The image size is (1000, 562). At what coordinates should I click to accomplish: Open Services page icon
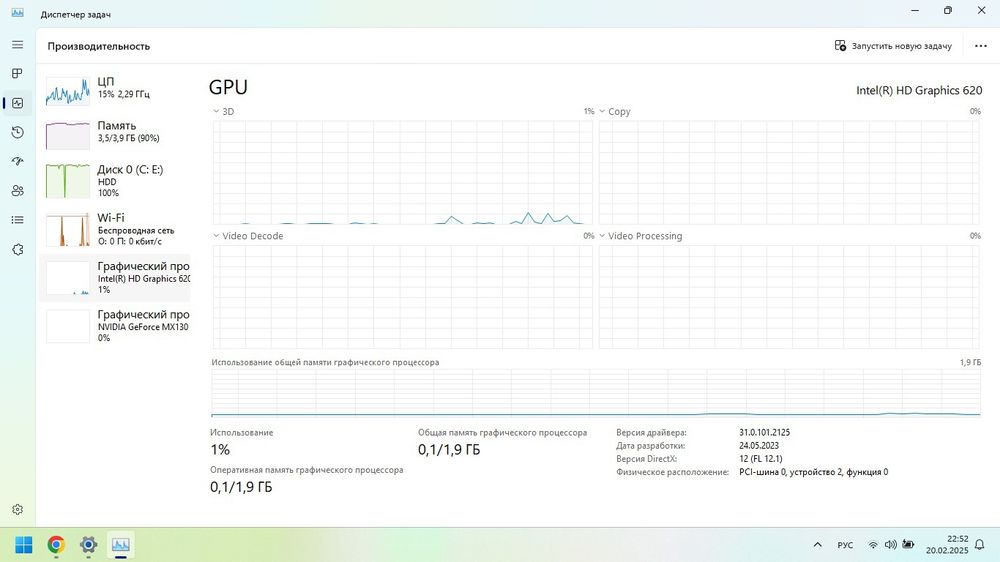tap(17, 249)
